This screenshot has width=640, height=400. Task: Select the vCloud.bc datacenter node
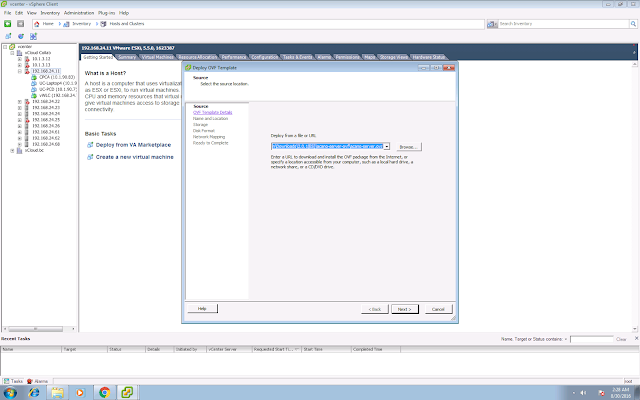pos(34,150)
